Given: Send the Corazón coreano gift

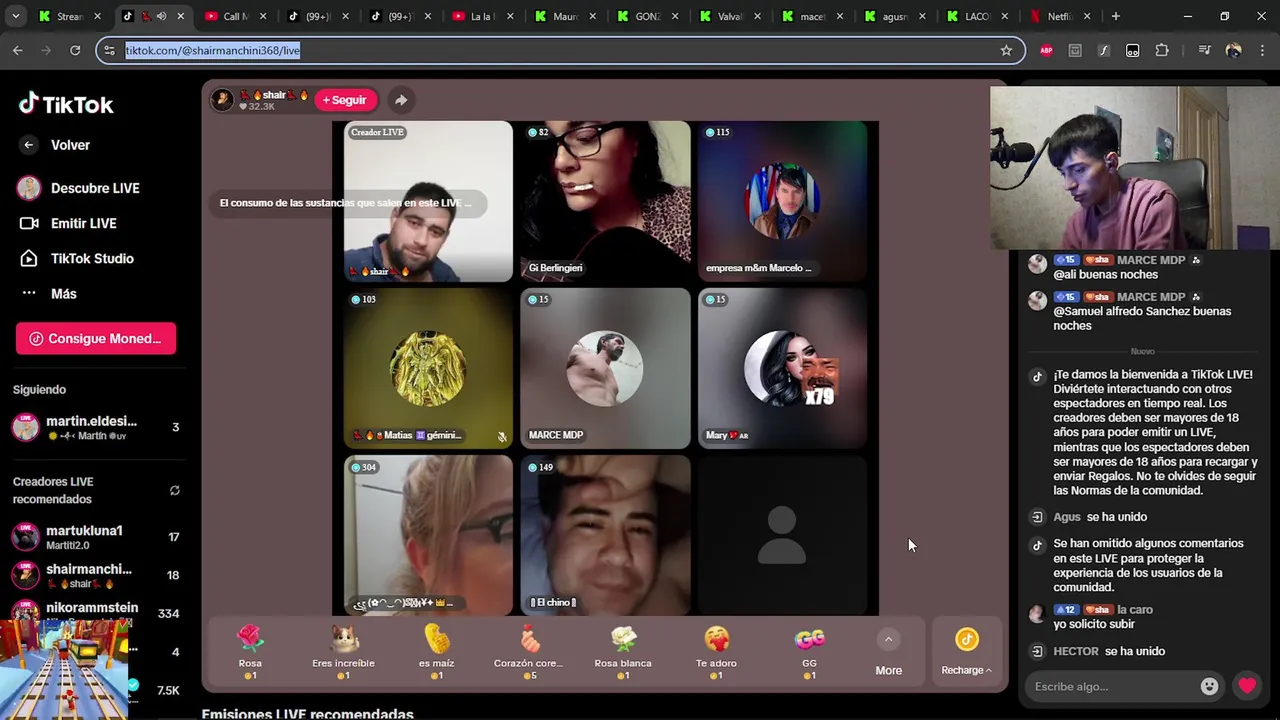Looking at the screenshot, I should [528, 651].
